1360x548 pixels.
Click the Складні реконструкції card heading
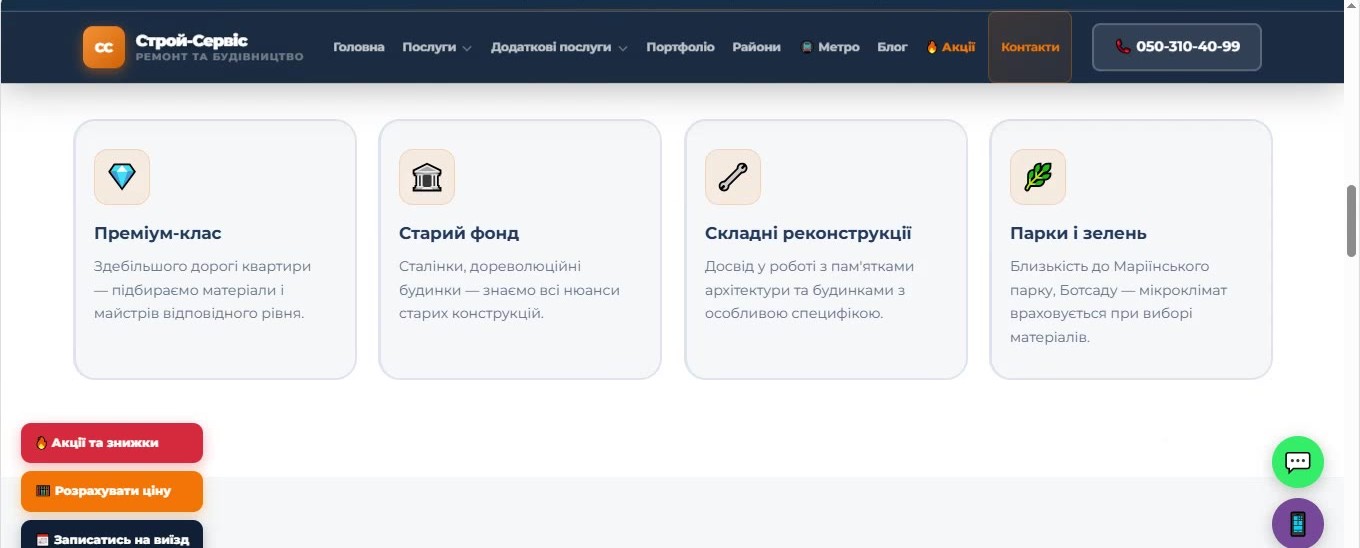click(x=808, y=233)
